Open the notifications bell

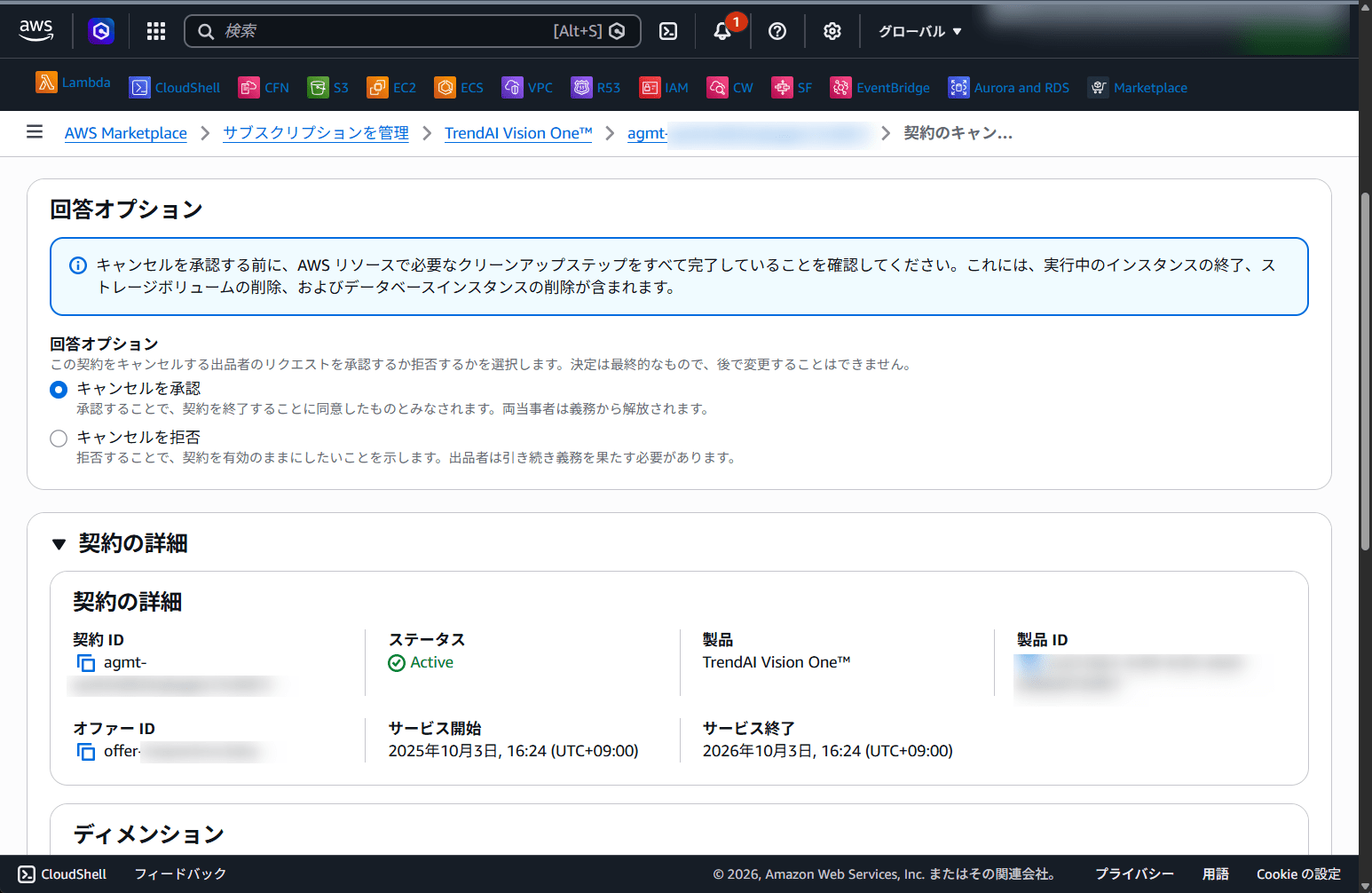coord(722,30)
